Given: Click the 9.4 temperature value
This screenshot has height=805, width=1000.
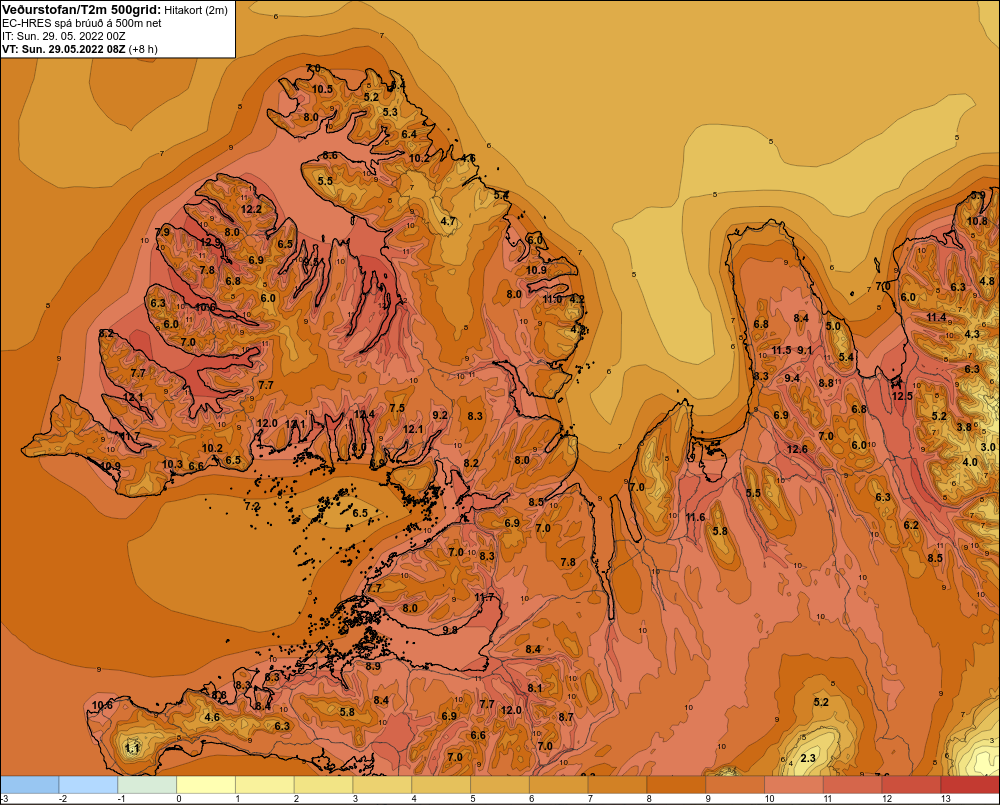Looking at the screenshot, I should (792, 378).
